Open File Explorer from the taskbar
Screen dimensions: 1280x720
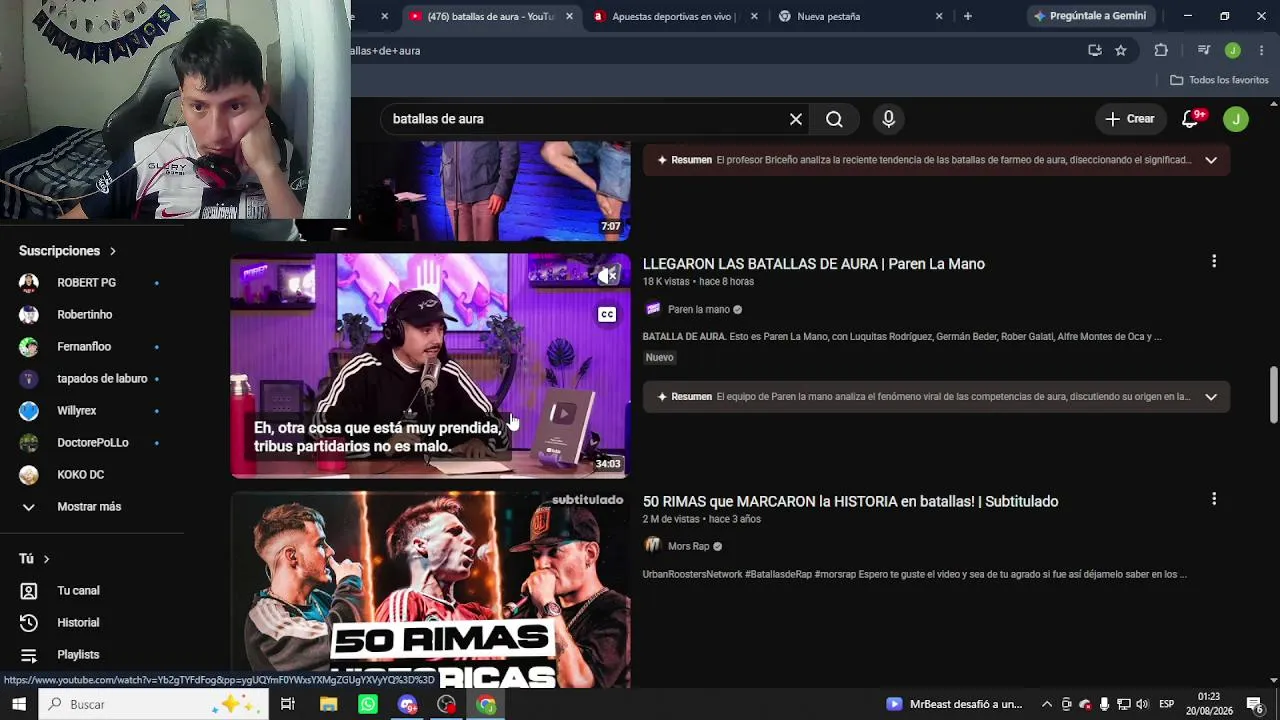point(328,704)
